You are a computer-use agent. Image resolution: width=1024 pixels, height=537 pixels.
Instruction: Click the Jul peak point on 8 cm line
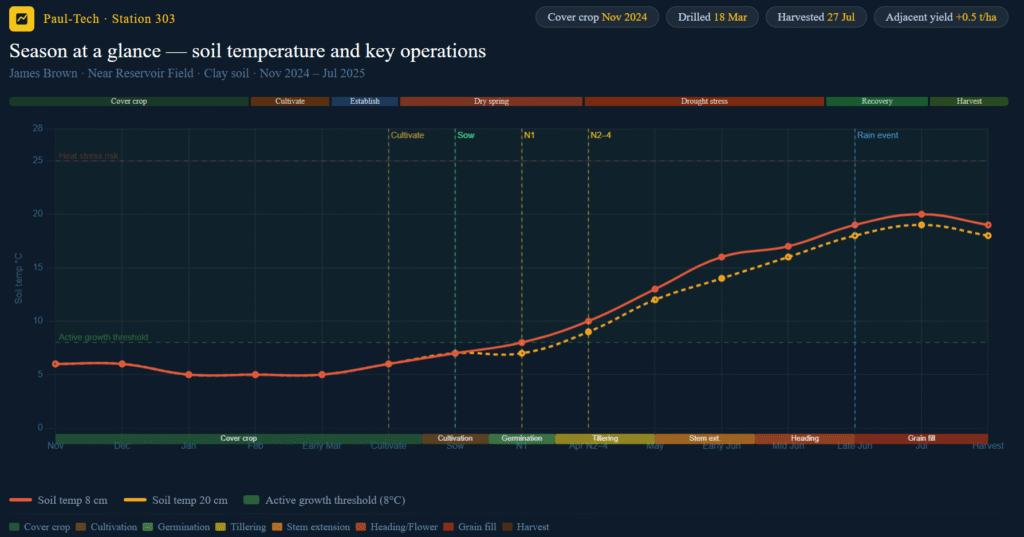921,214
